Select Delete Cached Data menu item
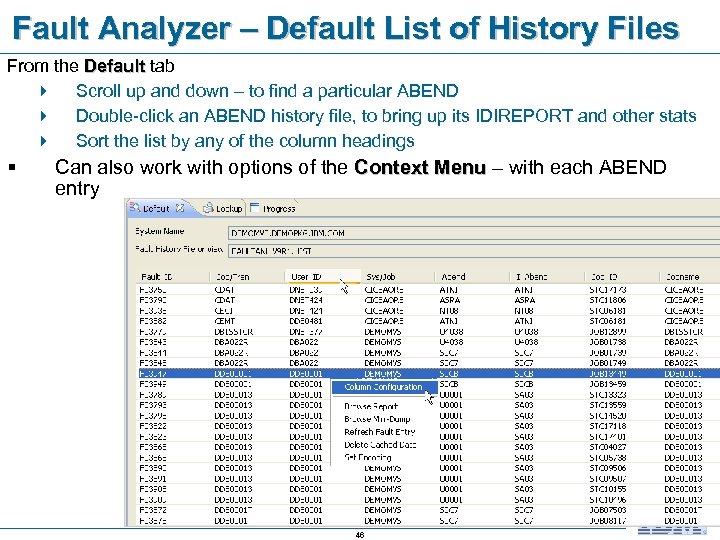Viewport: 720px width, 540px height. coord(380,445)
